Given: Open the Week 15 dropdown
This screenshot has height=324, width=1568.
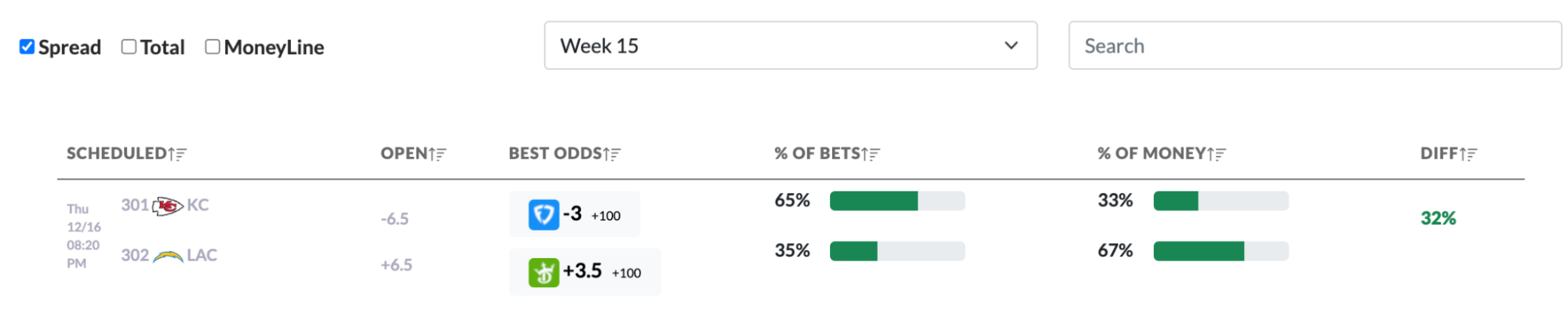Looking at the screenshot, I should [x=791, y=46].
